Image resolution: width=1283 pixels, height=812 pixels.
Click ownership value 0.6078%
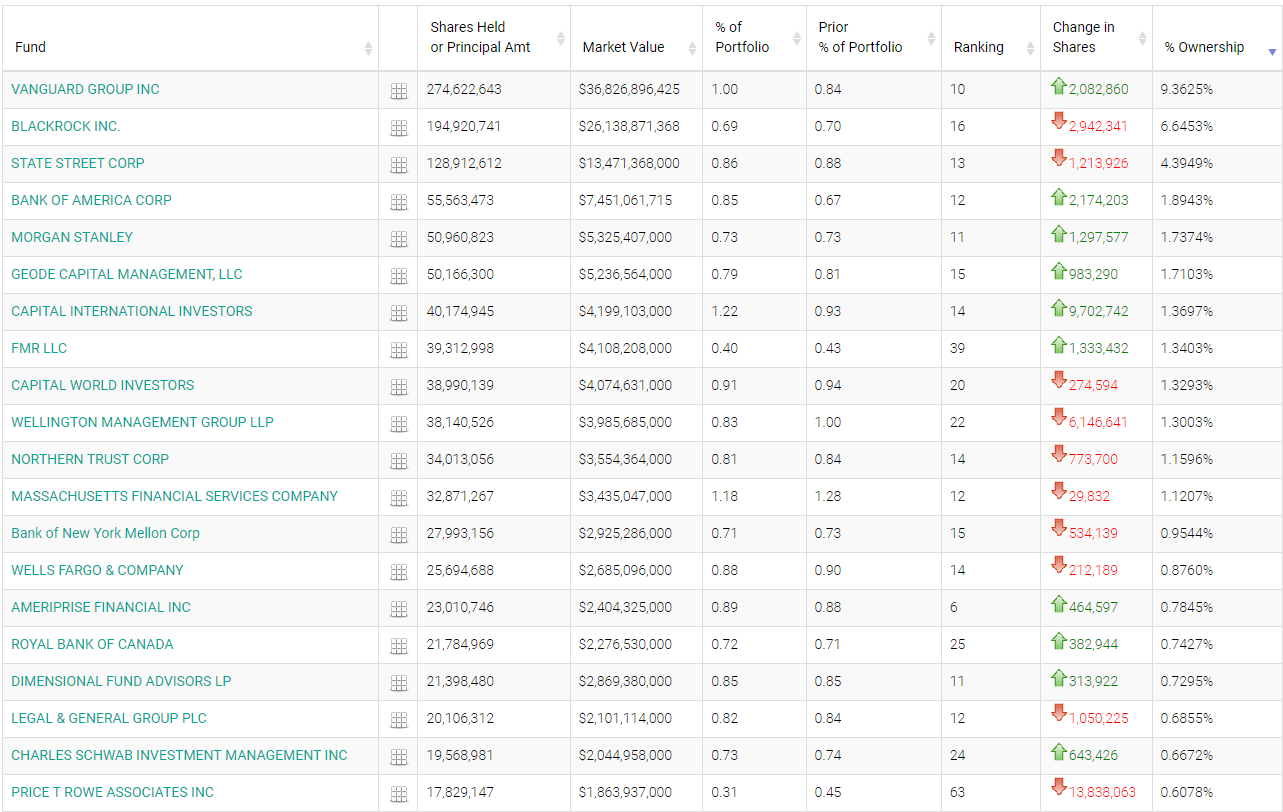tap(1187, 792)
